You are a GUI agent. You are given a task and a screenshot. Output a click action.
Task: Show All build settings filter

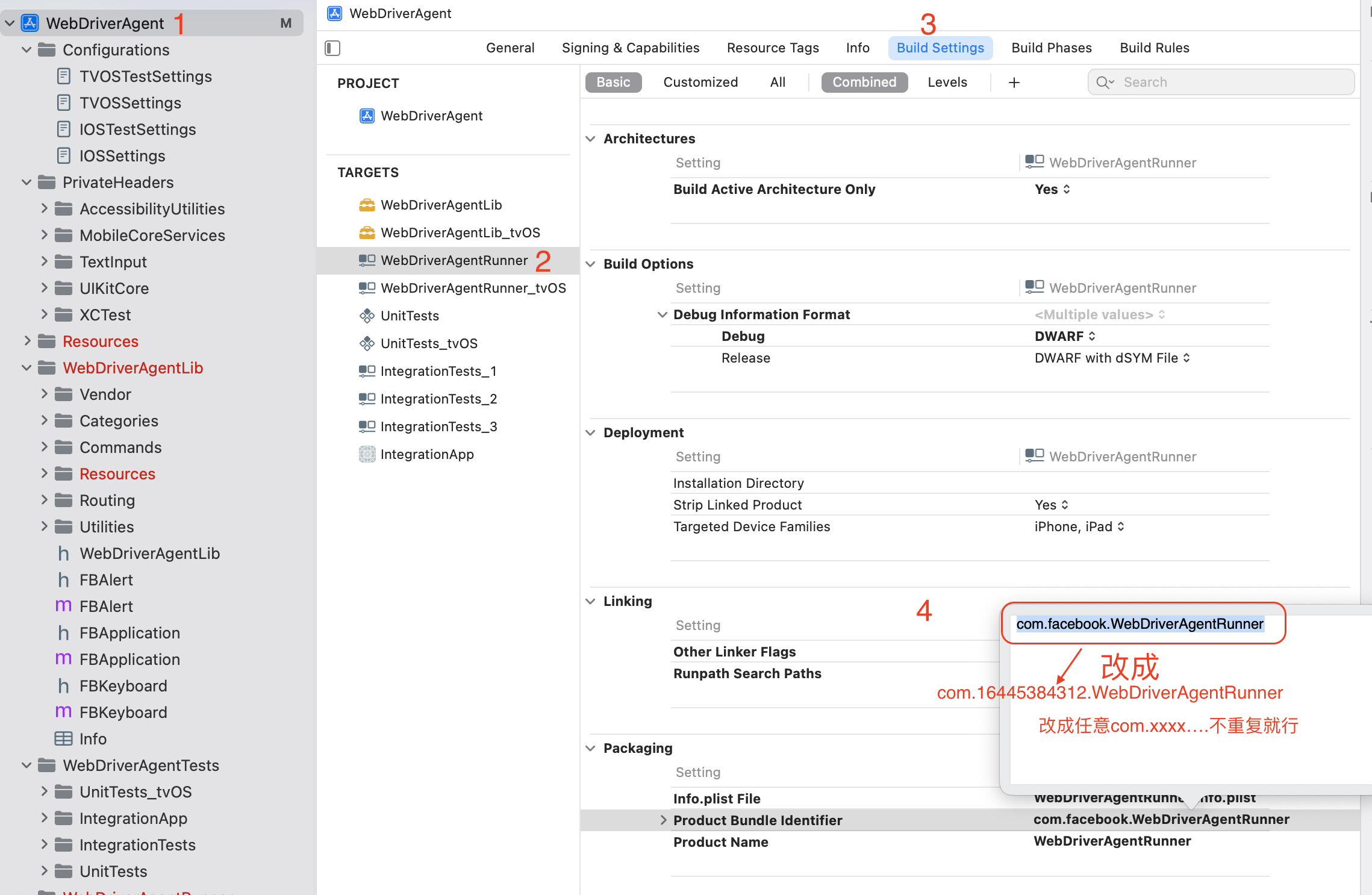point(778,83)
